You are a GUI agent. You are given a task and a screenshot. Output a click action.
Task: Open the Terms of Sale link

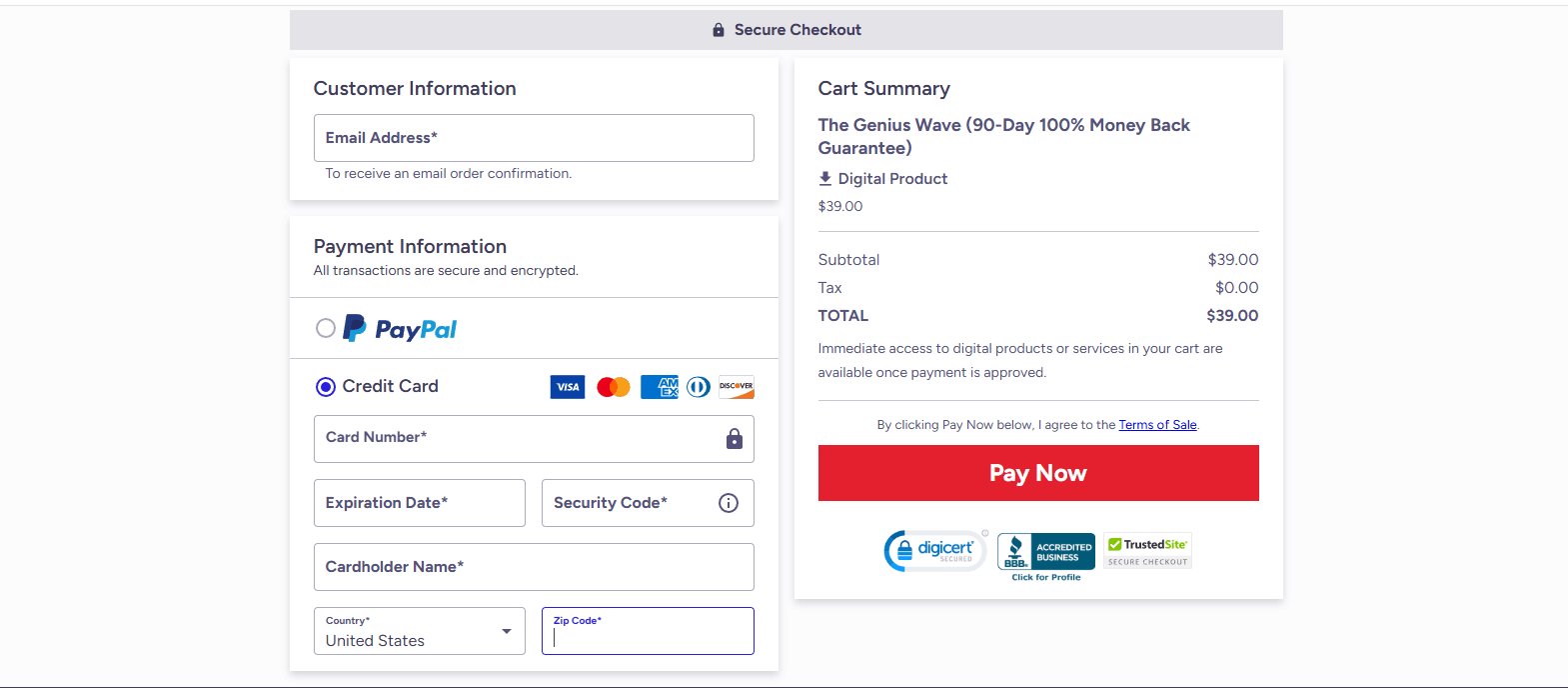(1157, 424)
